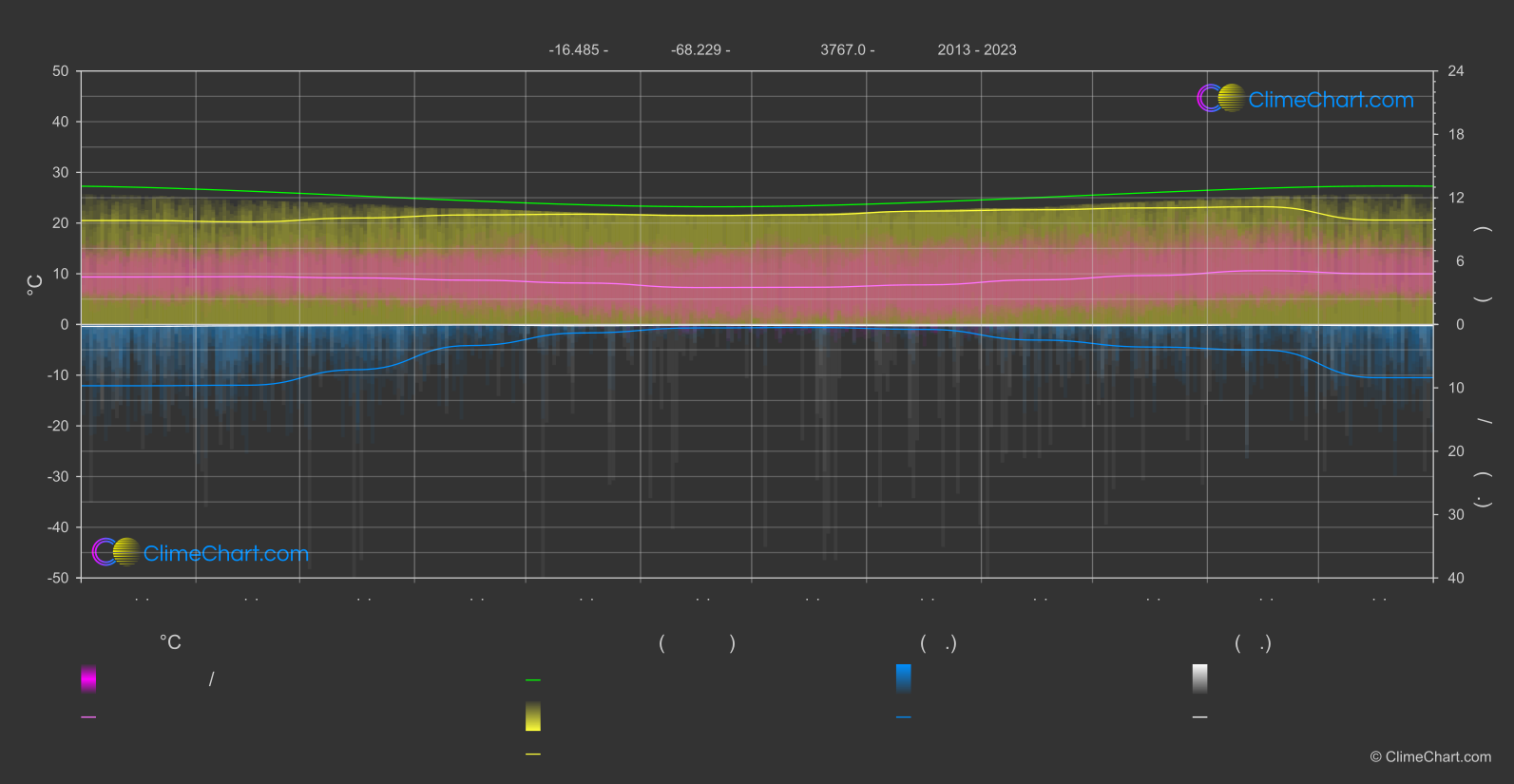Click the green line legend marker
The image size is (1514, 784).
[x=533, y=679]
